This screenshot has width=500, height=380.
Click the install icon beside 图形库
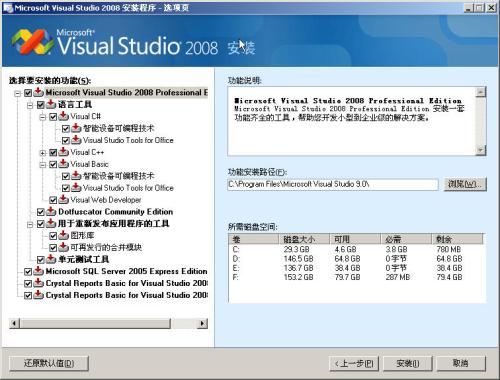pos(64,236)
